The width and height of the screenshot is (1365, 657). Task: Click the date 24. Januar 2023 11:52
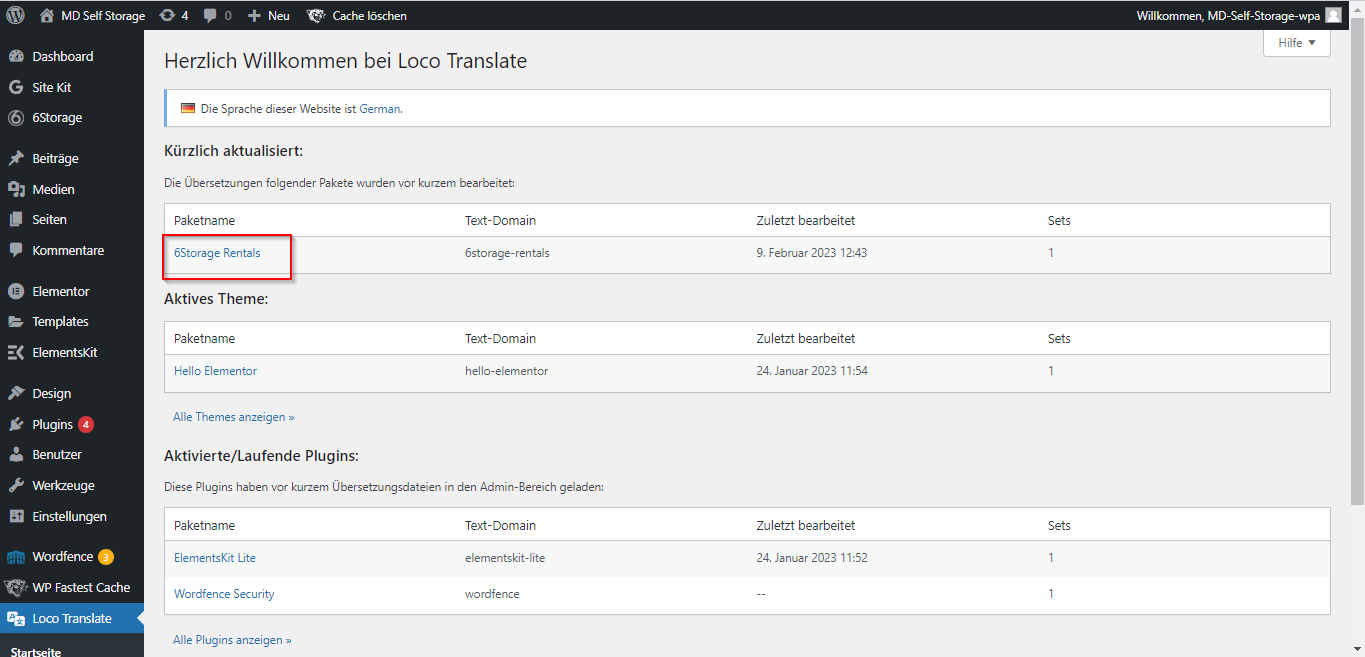(x=810, y=557)
